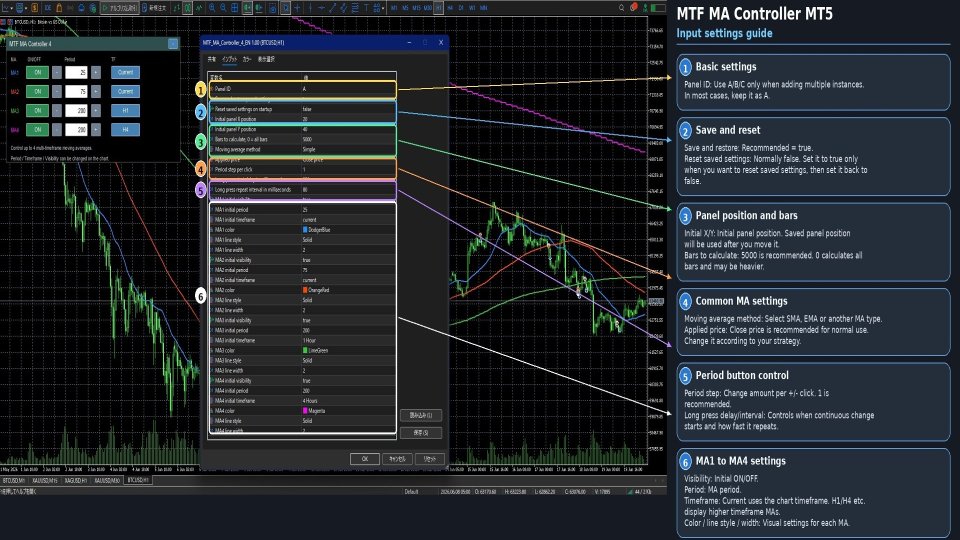Toggle MA1 ON button in controller panel

pyautogui.click(x=37, y=72)
